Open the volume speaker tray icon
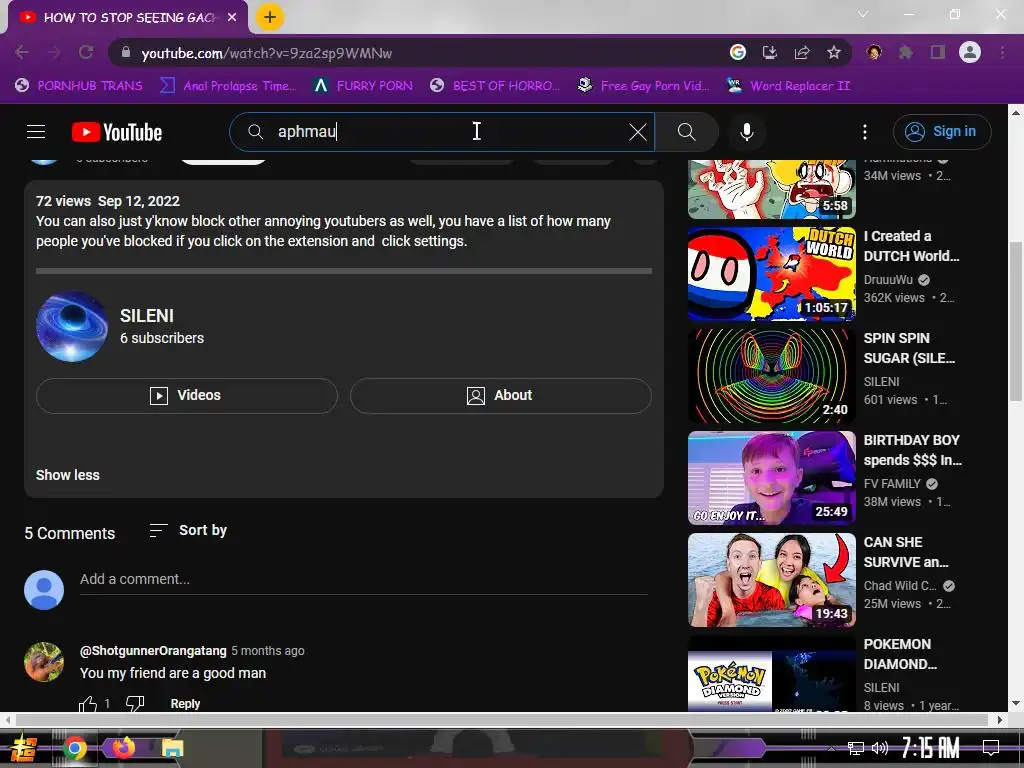Viewport: 1024px width, 768px height. (x=879, y=748)
